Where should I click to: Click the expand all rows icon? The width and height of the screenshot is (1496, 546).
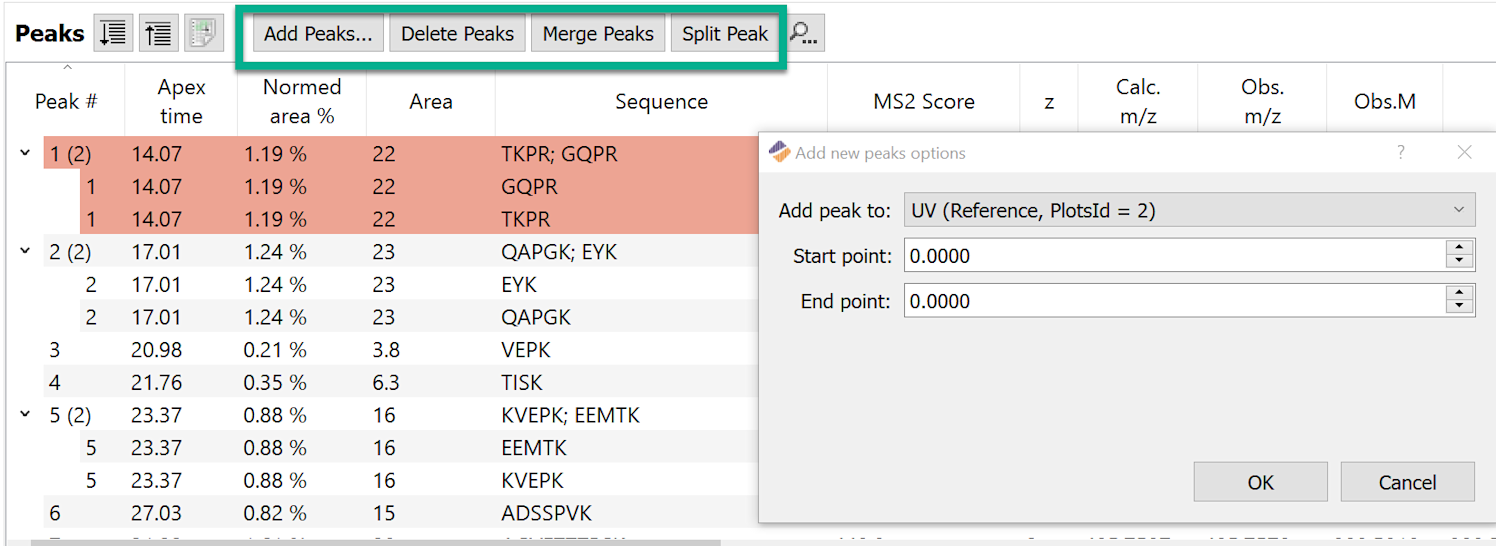pos(113,34)
